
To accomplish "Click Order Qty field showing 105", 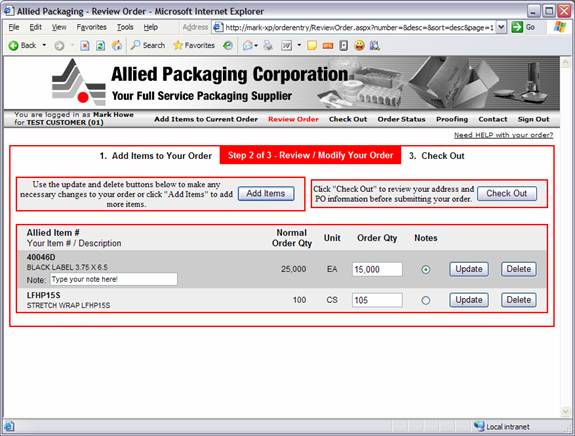I will point(377,300).
